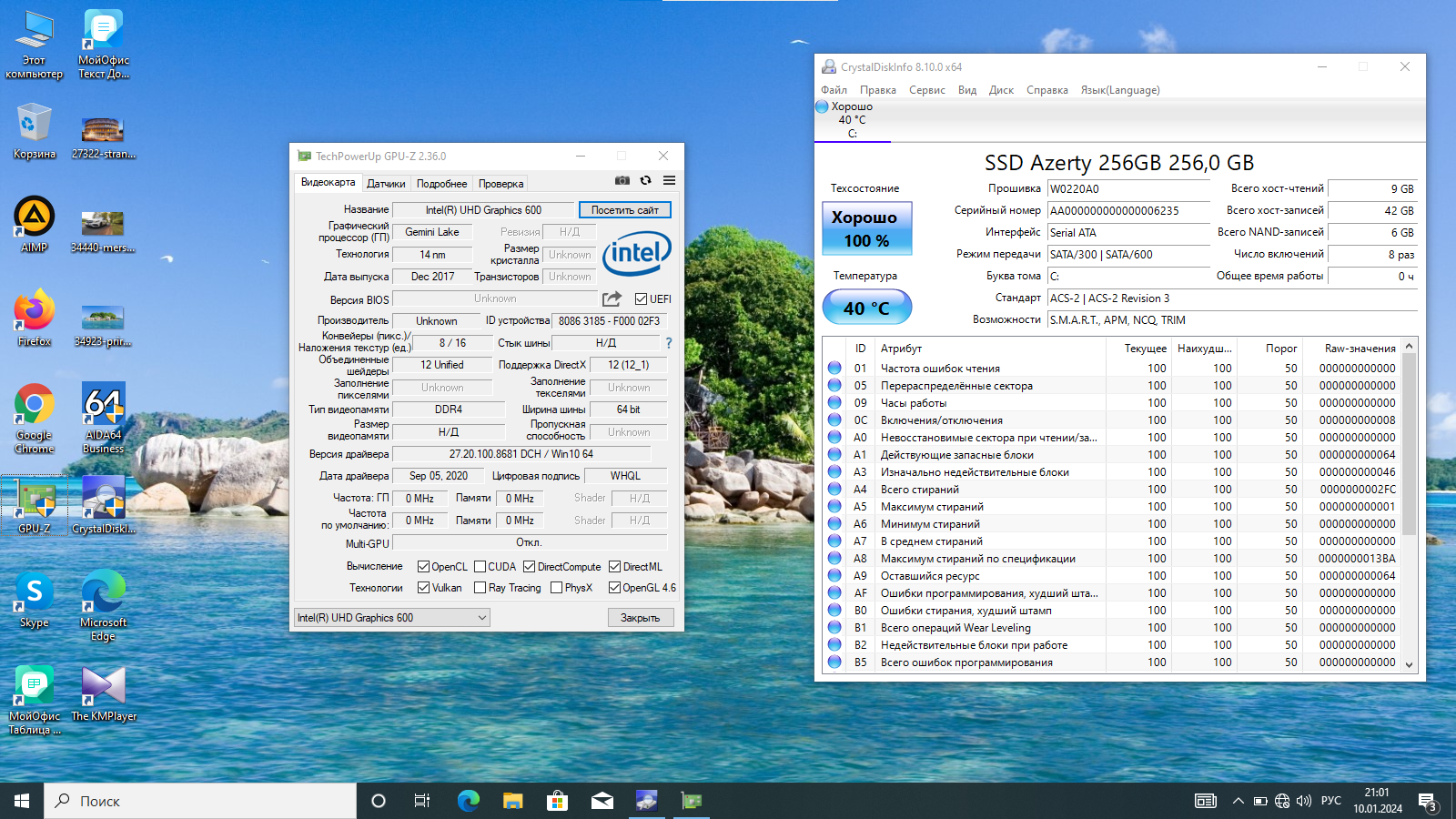Image resolution: width=1456 pixels, height=819 pixels.
Task: Toggle the OpenCL checkbox
Action: pos(423,566)
